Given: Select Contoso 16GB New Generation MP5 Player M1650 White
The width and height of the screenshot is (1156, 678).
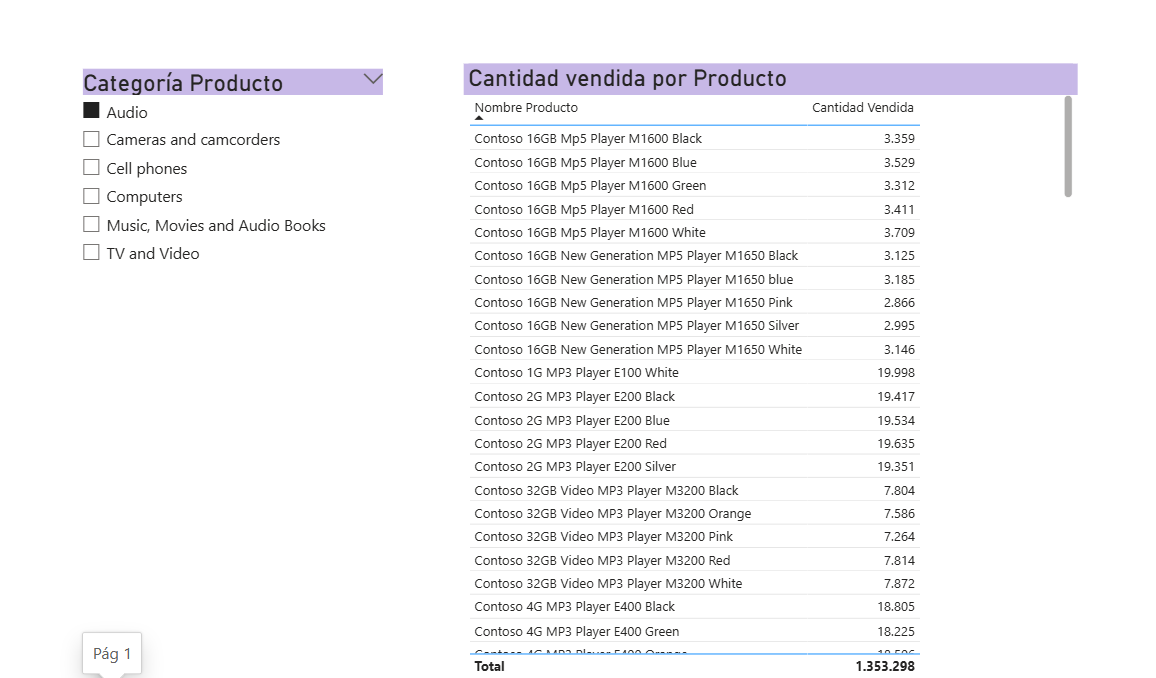Looking at the screenshot, I should [x=694, y=349].
